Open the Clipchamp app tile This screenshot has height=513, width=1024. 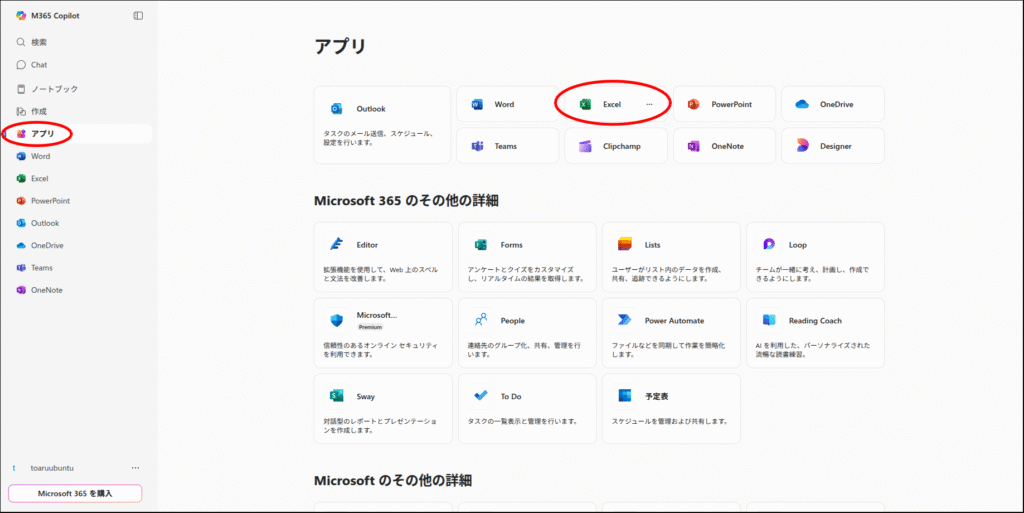(x=615, y=146)
